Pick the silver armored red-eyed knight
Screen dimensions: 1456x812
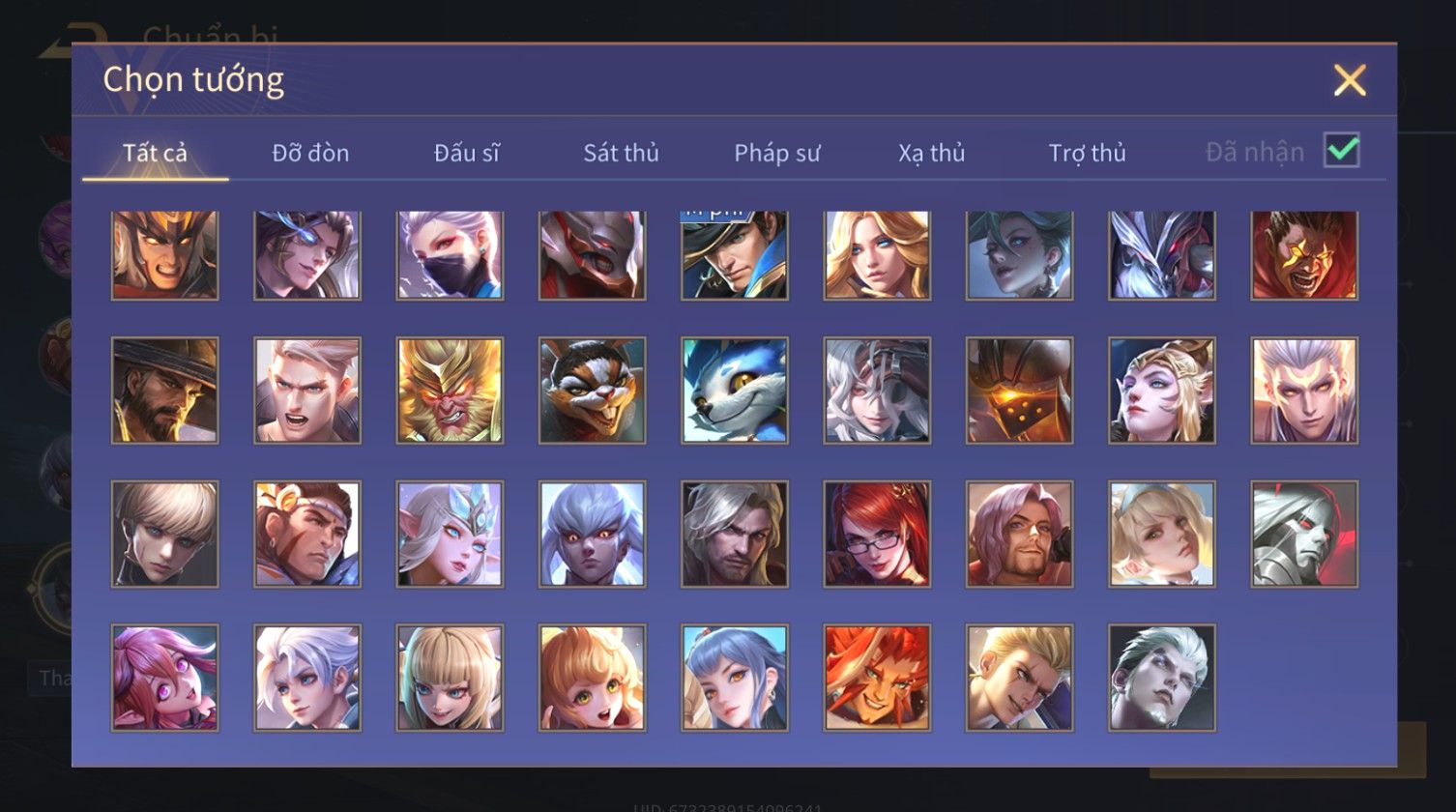coord(1304,534)
